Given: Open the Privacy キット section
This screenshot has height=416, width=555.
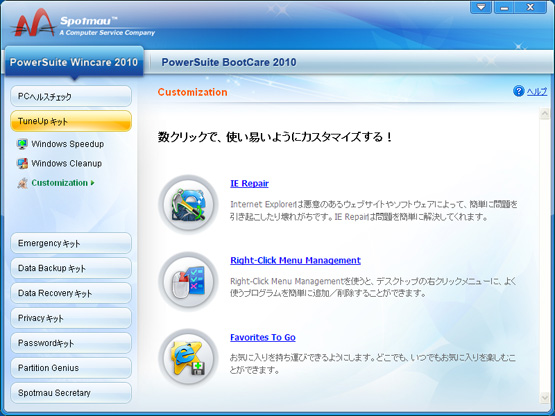Looking at the screenshot, I should 71,318.
